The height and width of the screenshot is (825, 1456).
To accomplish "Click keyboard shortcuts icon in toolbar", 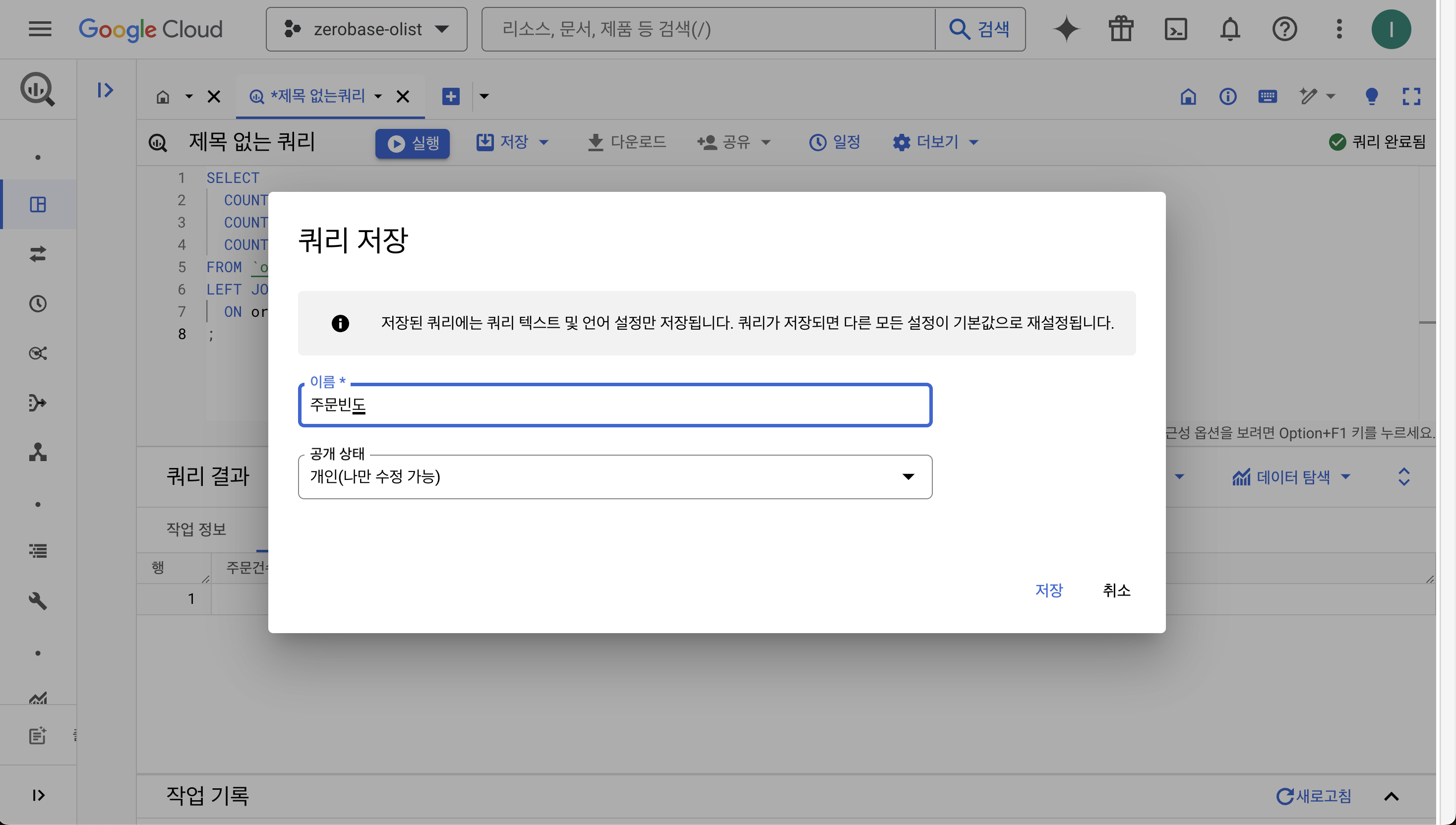I will 1267,96.
